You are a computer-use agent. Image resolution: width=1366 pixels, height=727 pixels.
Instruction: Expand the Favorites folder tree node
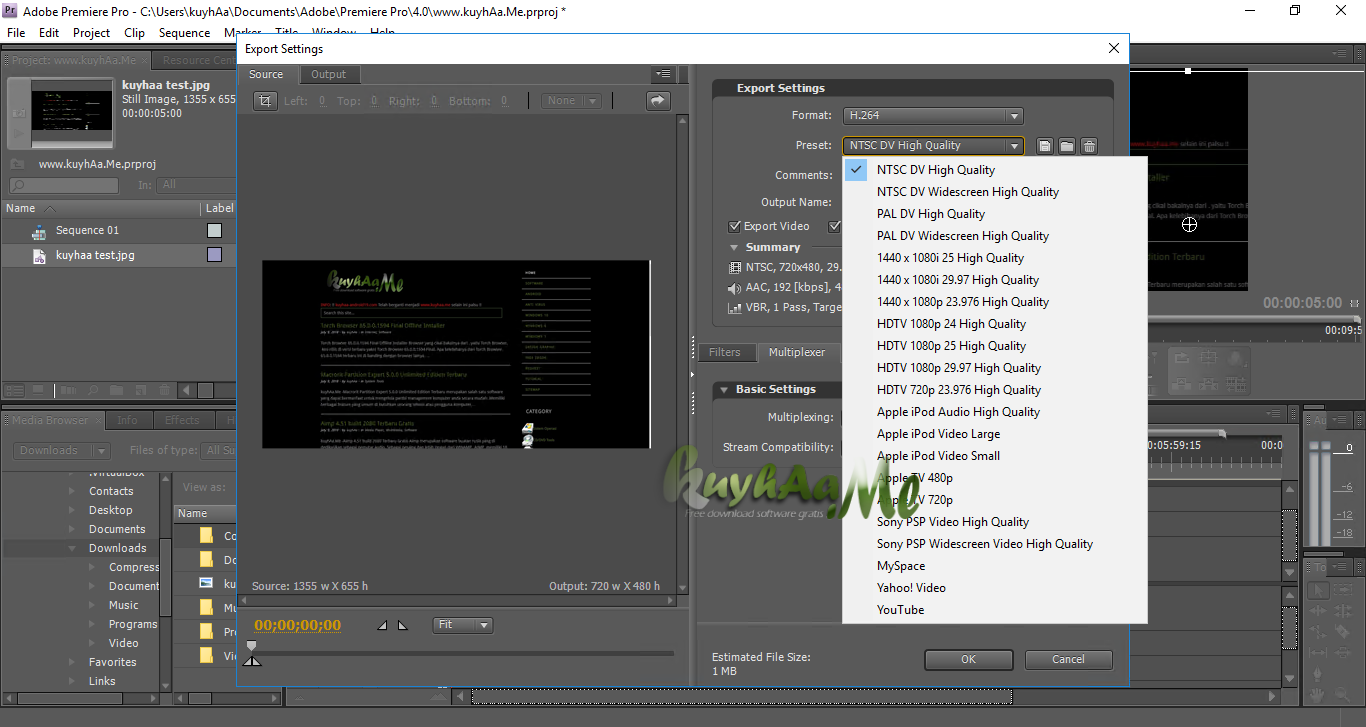pos(72,662)
